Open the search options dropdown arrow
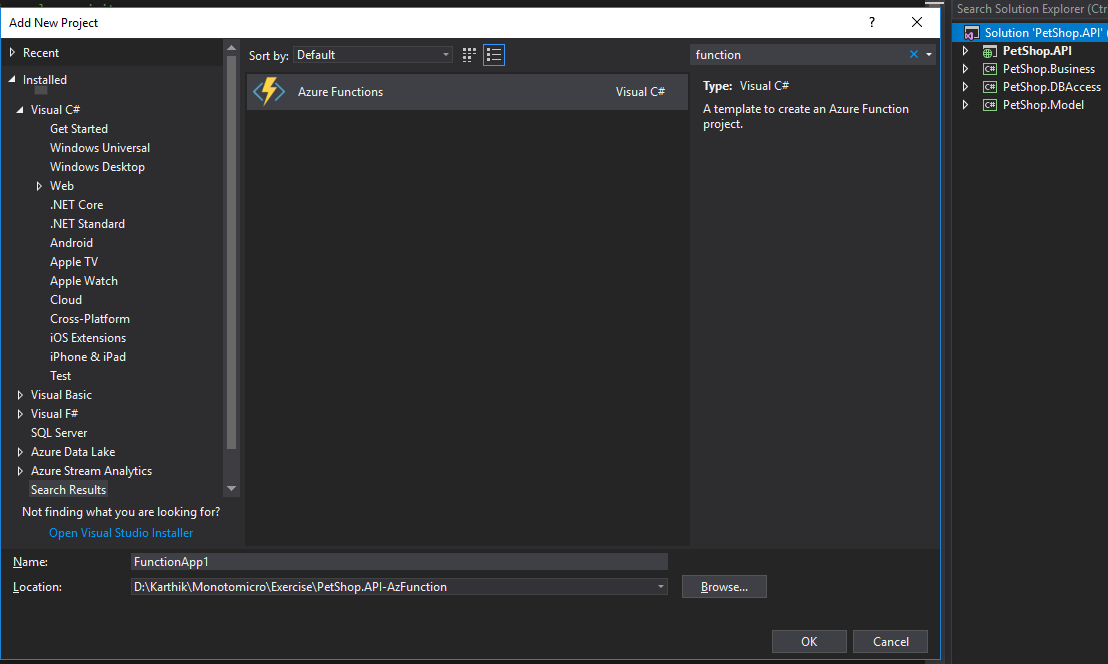Screen dimensions: 1108x664 [x=929, y=54]
